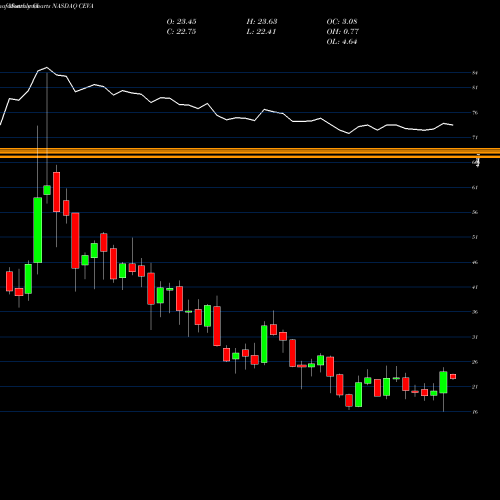Select the high price text H: 23.63
The height and width of the screenshot is (500, 500).
coord(262,22)
